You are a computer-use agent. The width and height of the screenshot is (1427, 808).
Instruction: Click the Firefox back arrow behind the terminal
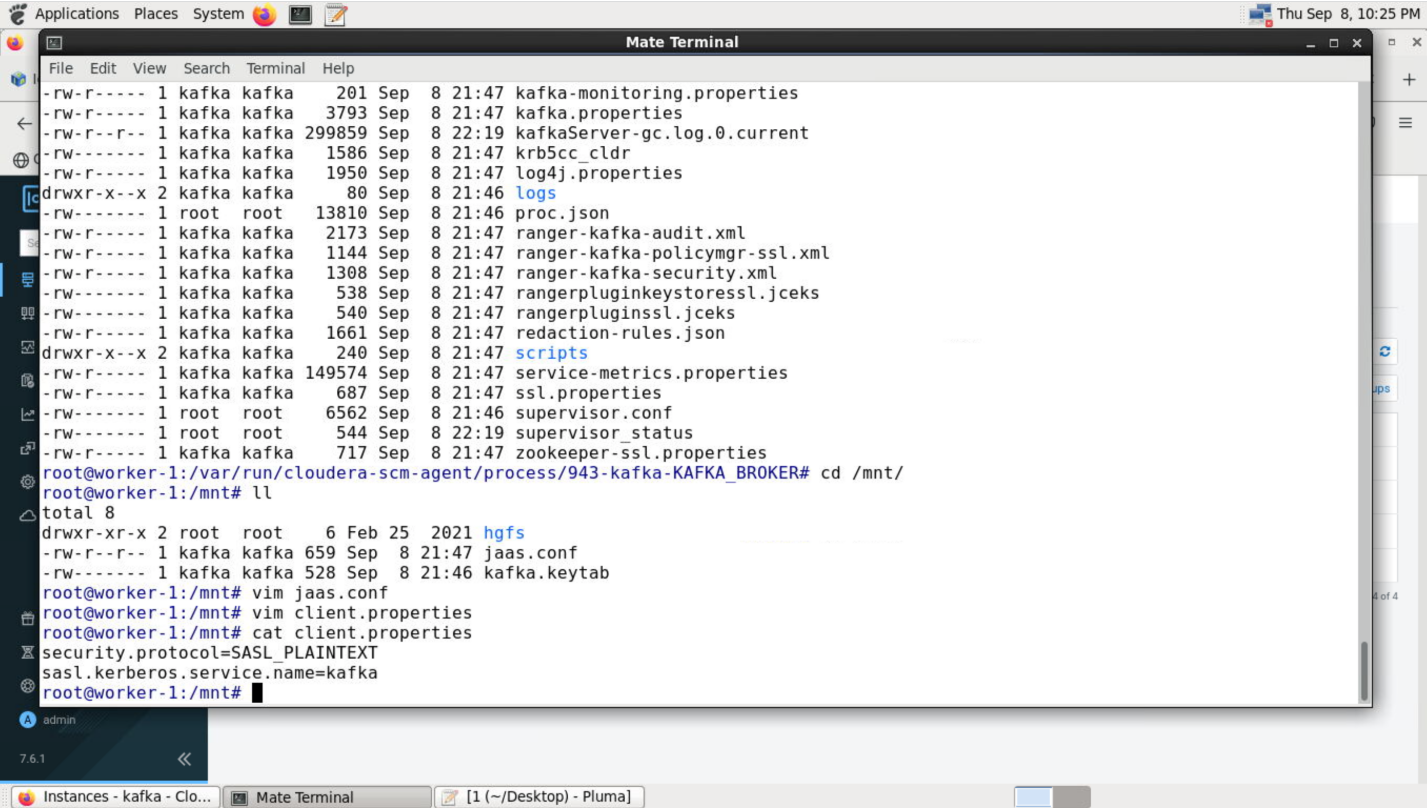pyautogui.click(x=24, y=124)
